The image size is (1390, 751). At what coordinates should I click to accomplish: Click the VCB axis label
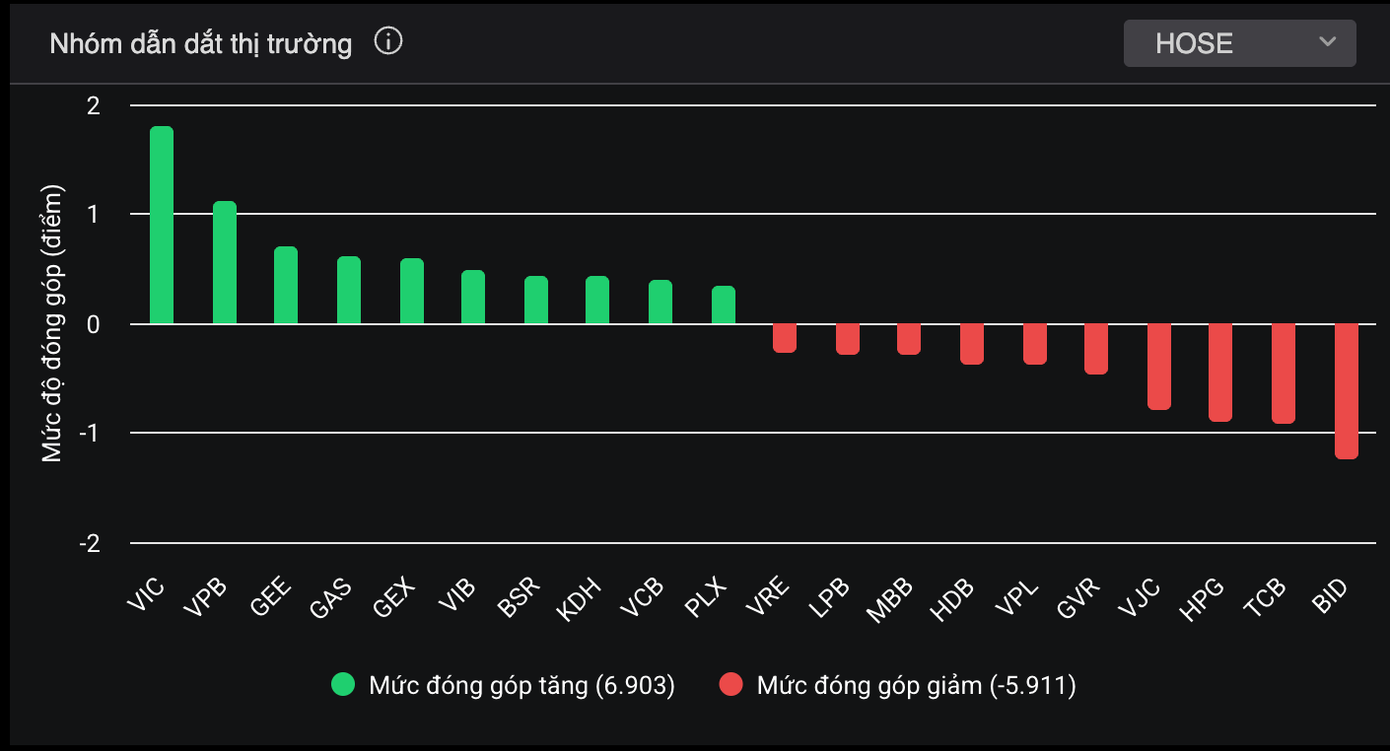(642, 599)
